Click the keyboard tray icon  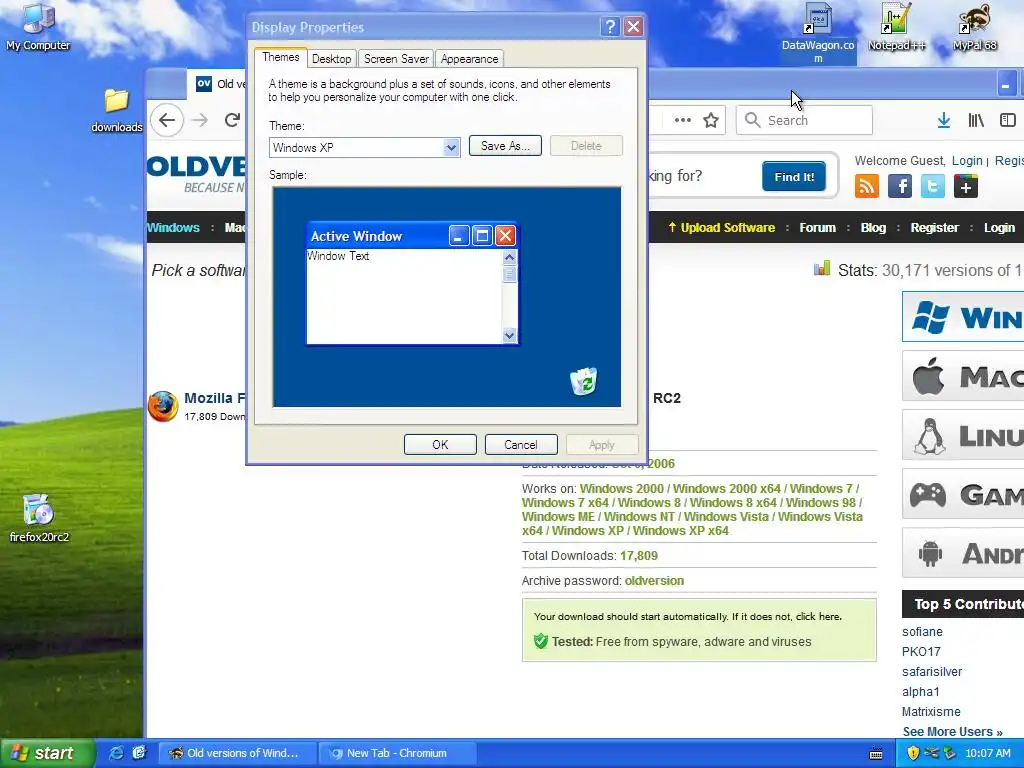pyautogui.click(x=876, y=754)
